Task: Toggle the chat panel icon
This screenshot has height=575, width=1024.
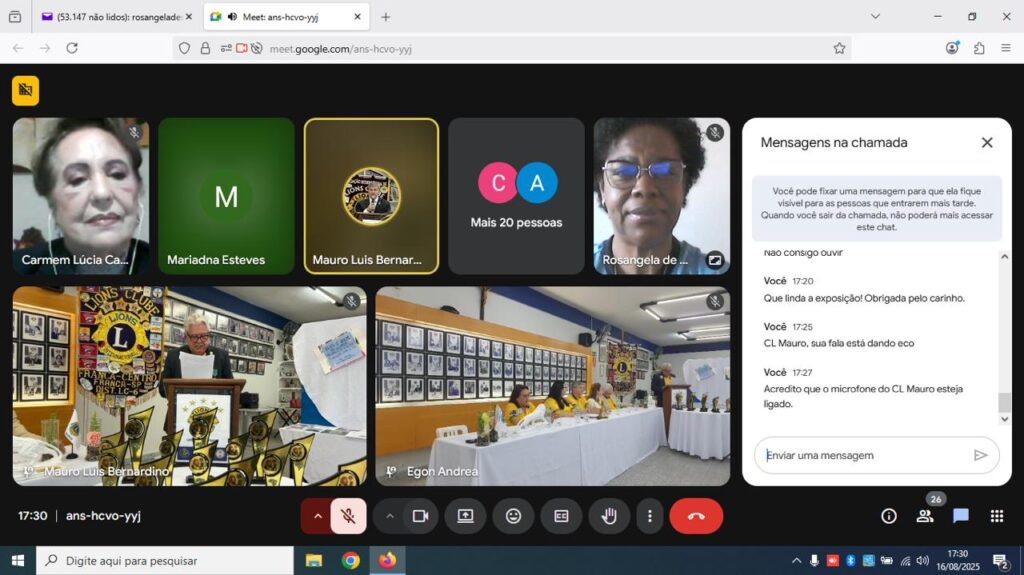Action: tap(960, 516)
